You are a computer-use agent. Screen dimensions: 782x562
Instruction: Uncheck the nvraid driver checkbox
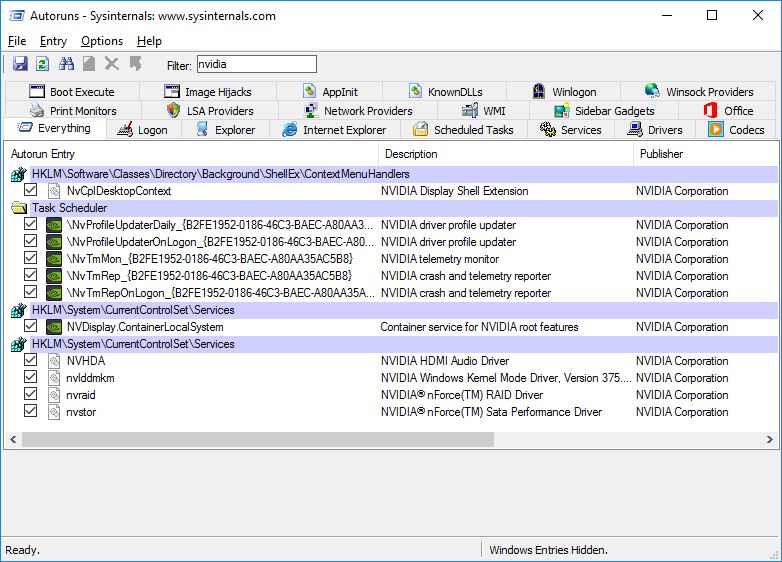click(30, 393)
